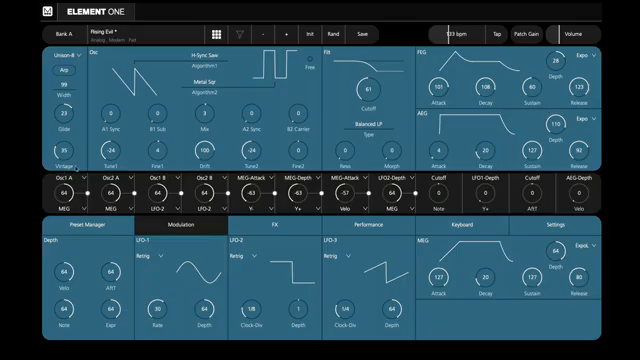Click the unison Width value 99
The height and width of the screenshot is (360, 640).
tap(64, 85)
